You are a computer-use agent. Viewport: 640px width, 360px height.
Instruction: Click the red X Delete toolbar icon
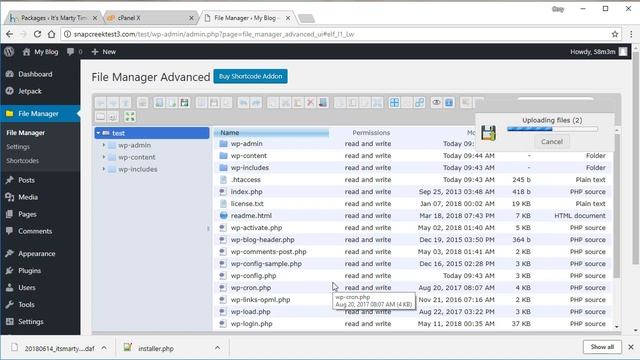[x=310, y=102]
